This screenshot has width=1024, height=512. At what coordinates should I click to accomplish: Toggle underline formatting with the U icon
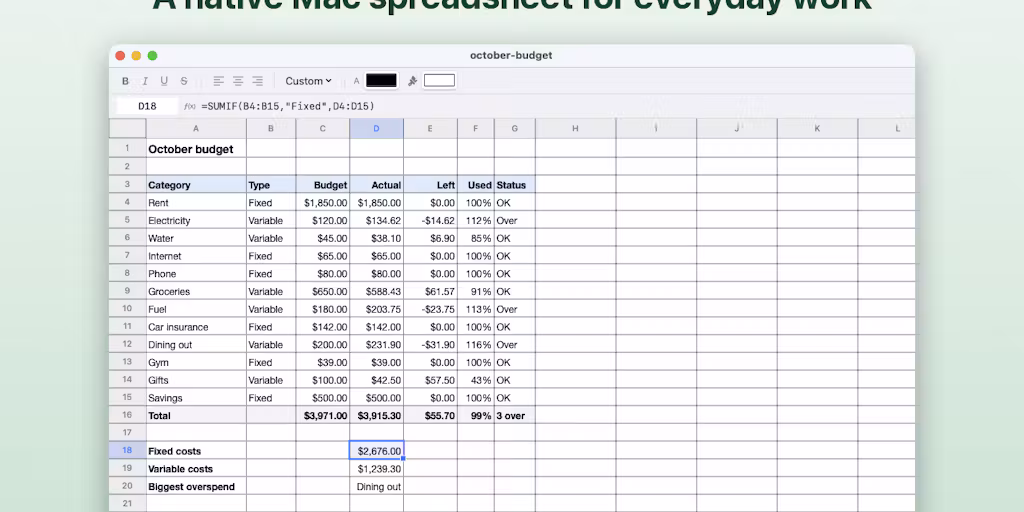[164, 81]
